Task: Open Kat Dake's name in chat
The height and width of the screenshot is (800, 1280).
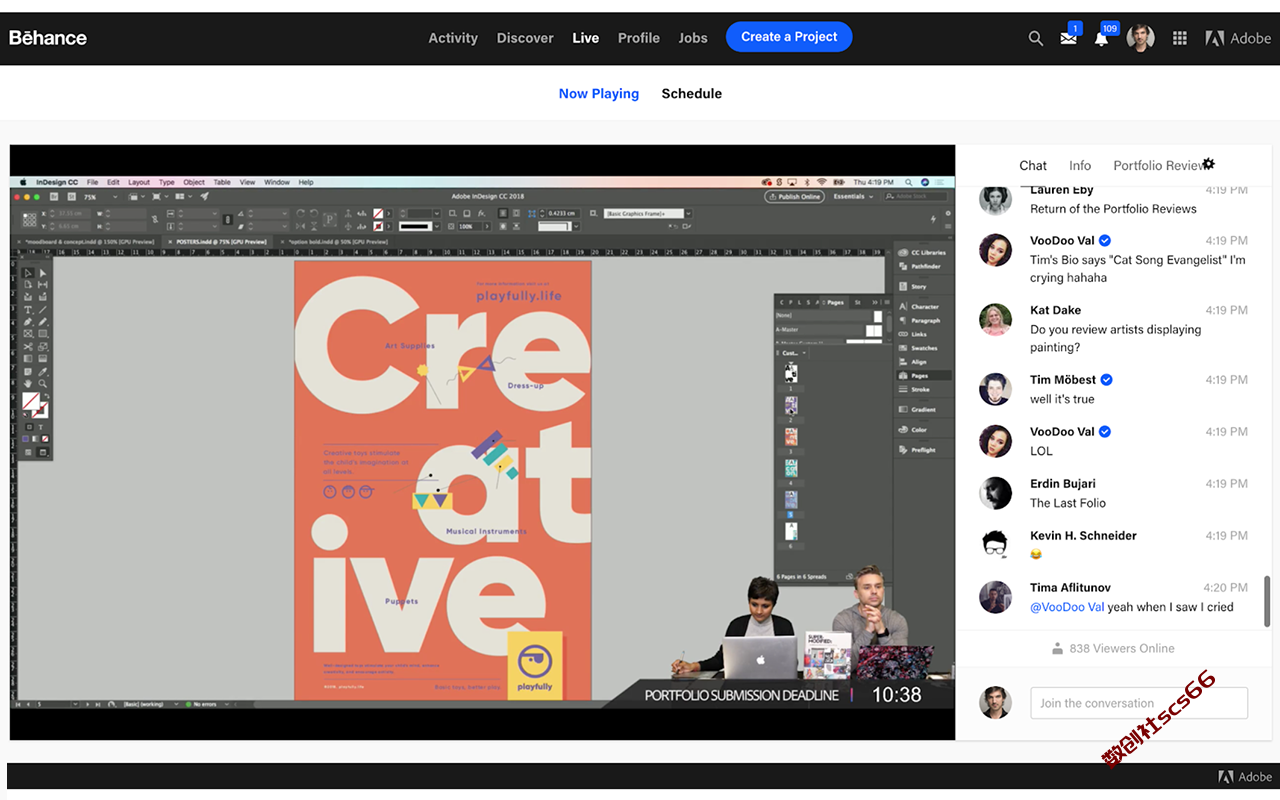Action: (1055, 310)
